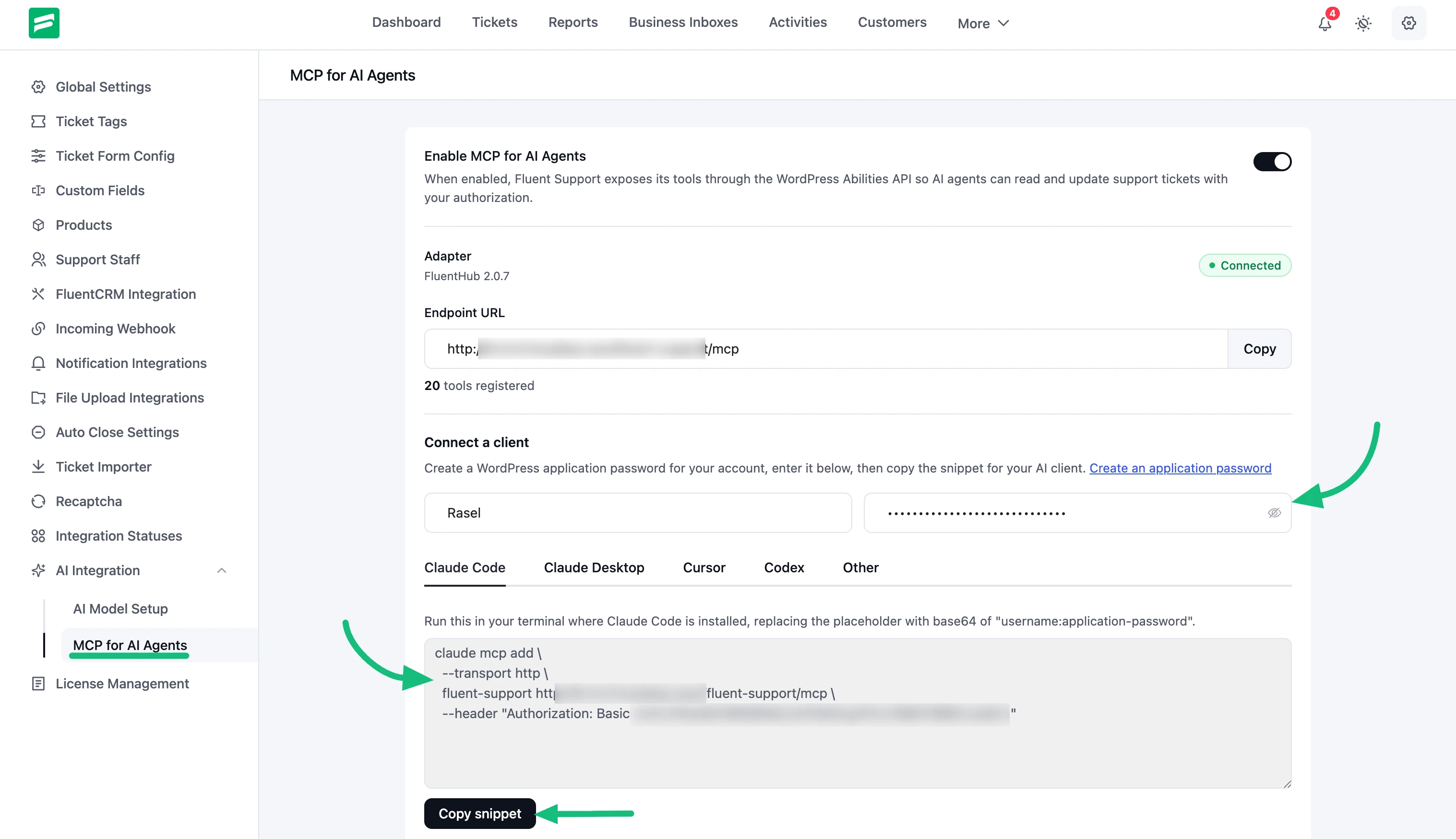Image resolution: width=1456 pixels, height=839 pixels.
Task: Open Create an application password link
Action: pyautogui.click(x=1180, y=468)
